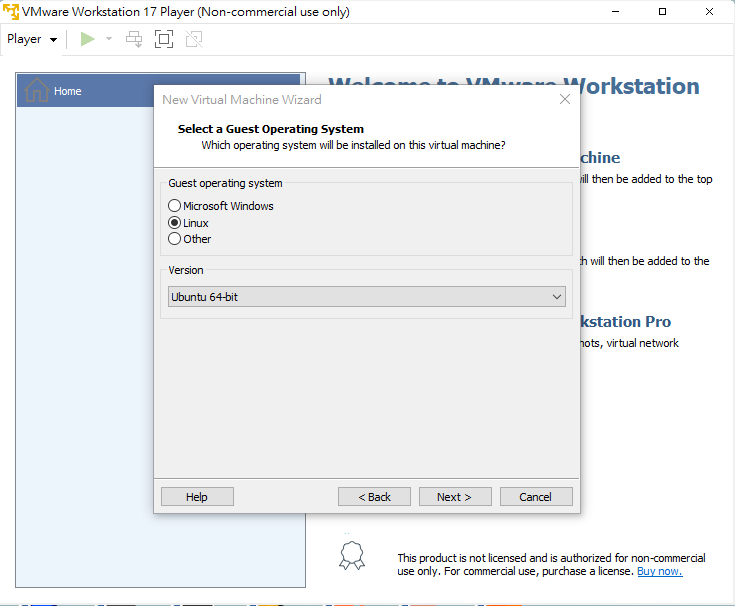Viewport: 735px width, 606px height.
Task: Select the Other radio button
Action: coord(174,239)
